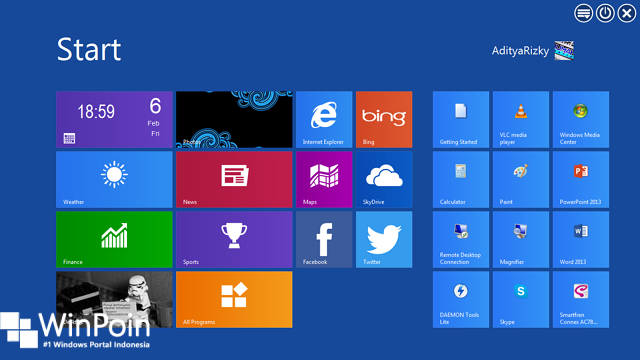Screen dimensions: 640x360
Task: Open the menu list button at top right
Action: tap(584, 13)
